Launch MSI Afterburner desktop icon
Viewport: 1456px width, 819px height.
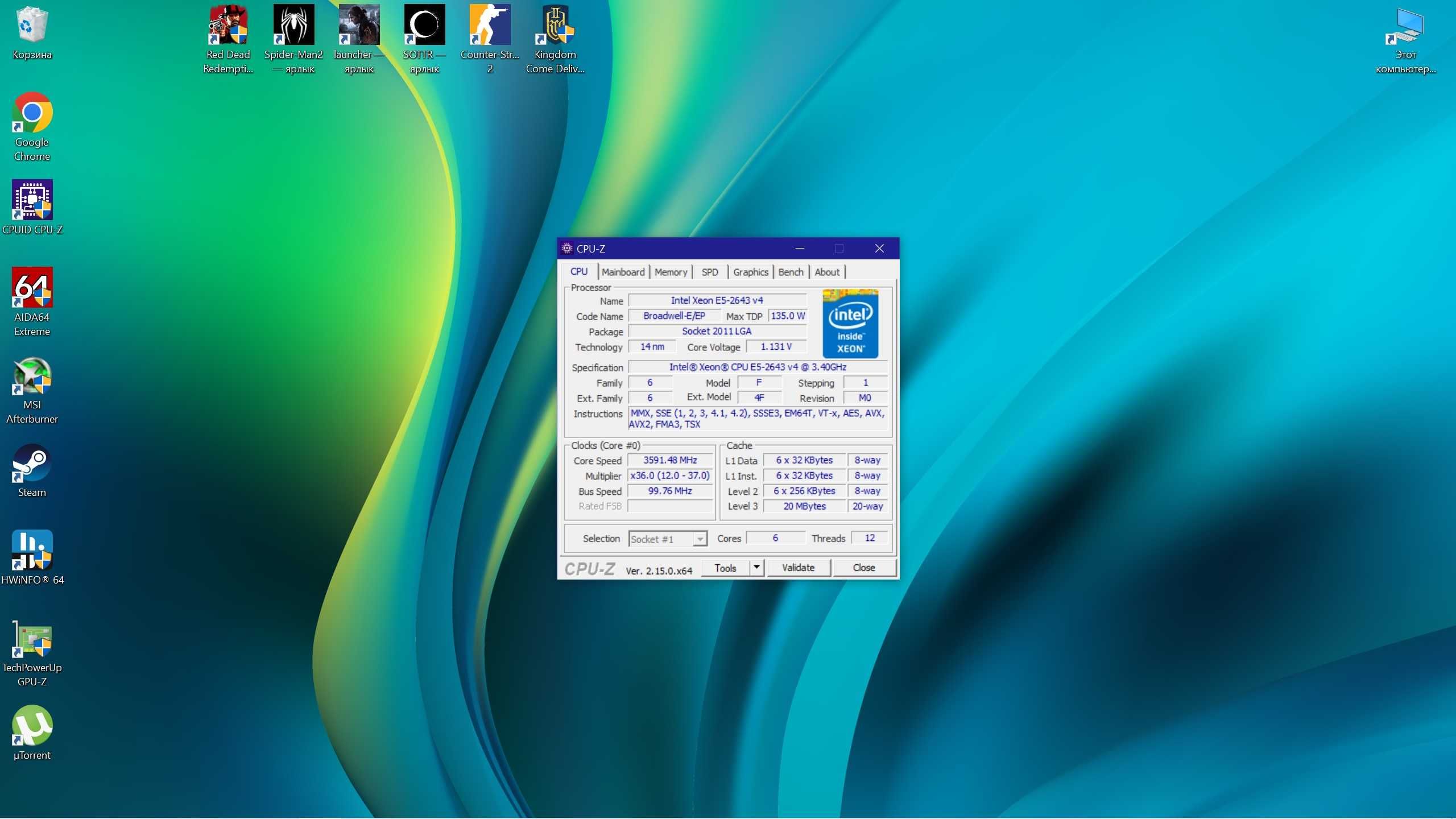[32, 389]
